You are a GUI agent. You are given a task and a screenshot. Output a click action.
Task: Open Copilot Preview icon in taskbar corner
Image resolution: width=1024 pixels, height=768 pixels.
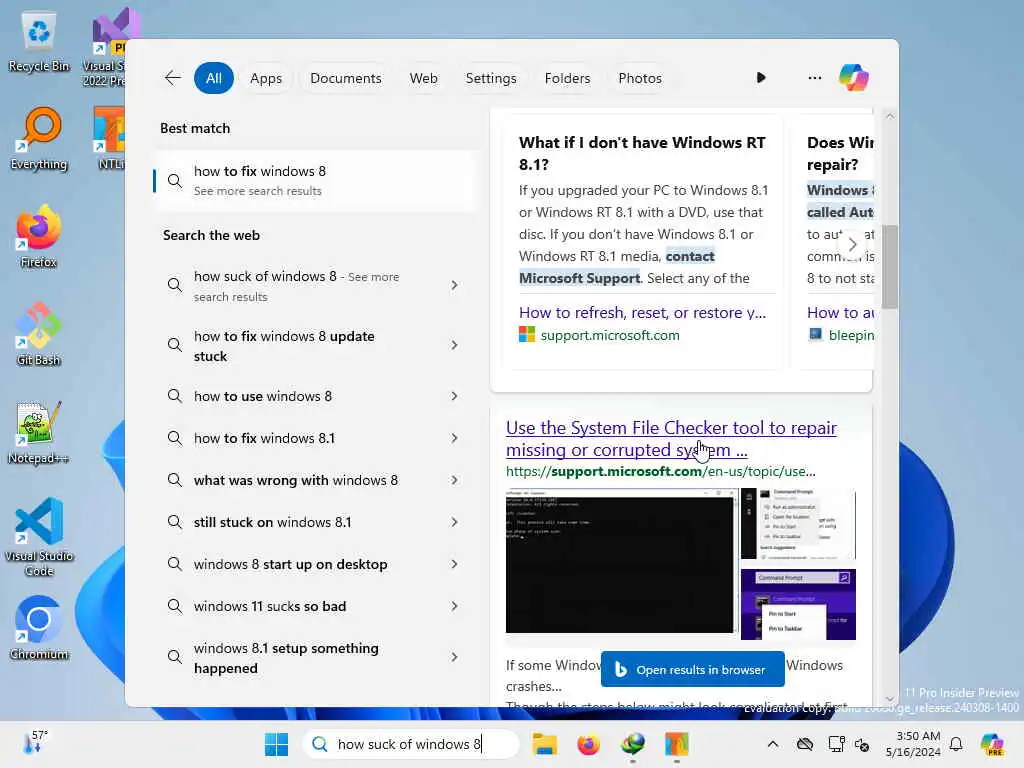[992, 744]
